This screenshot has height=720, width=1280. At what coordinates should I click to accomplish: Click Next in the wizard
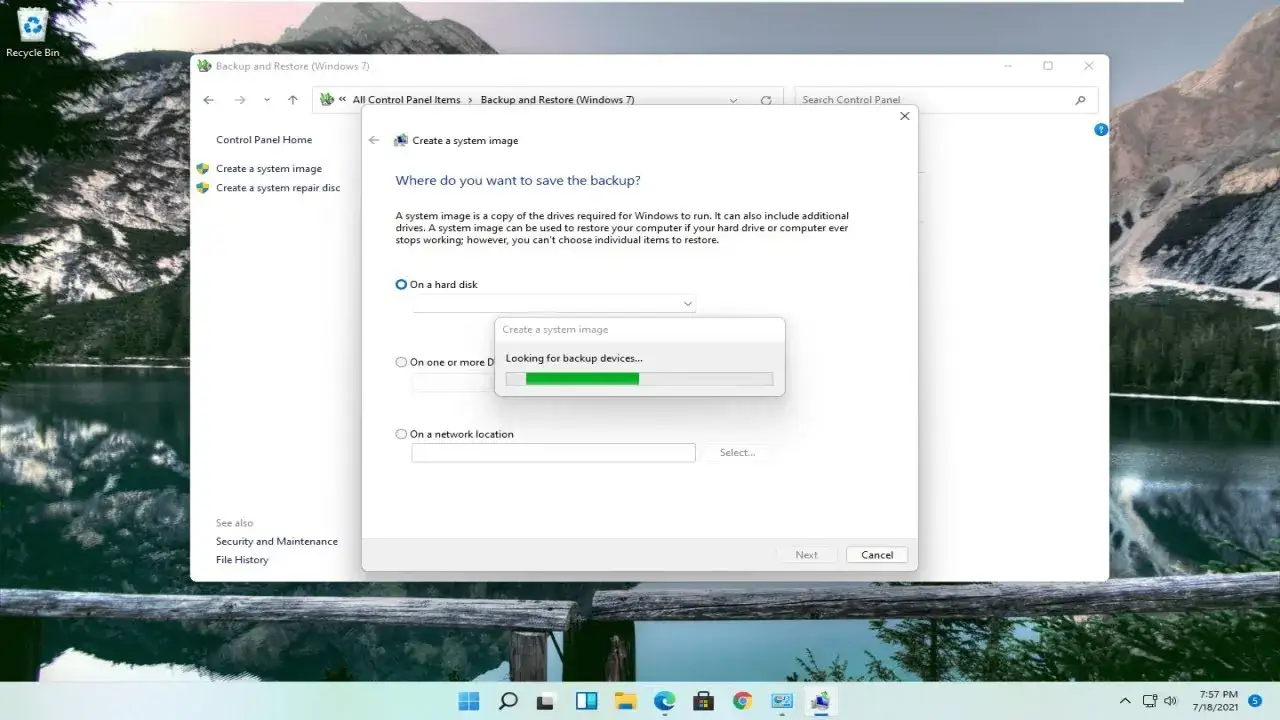click(807, 555)
